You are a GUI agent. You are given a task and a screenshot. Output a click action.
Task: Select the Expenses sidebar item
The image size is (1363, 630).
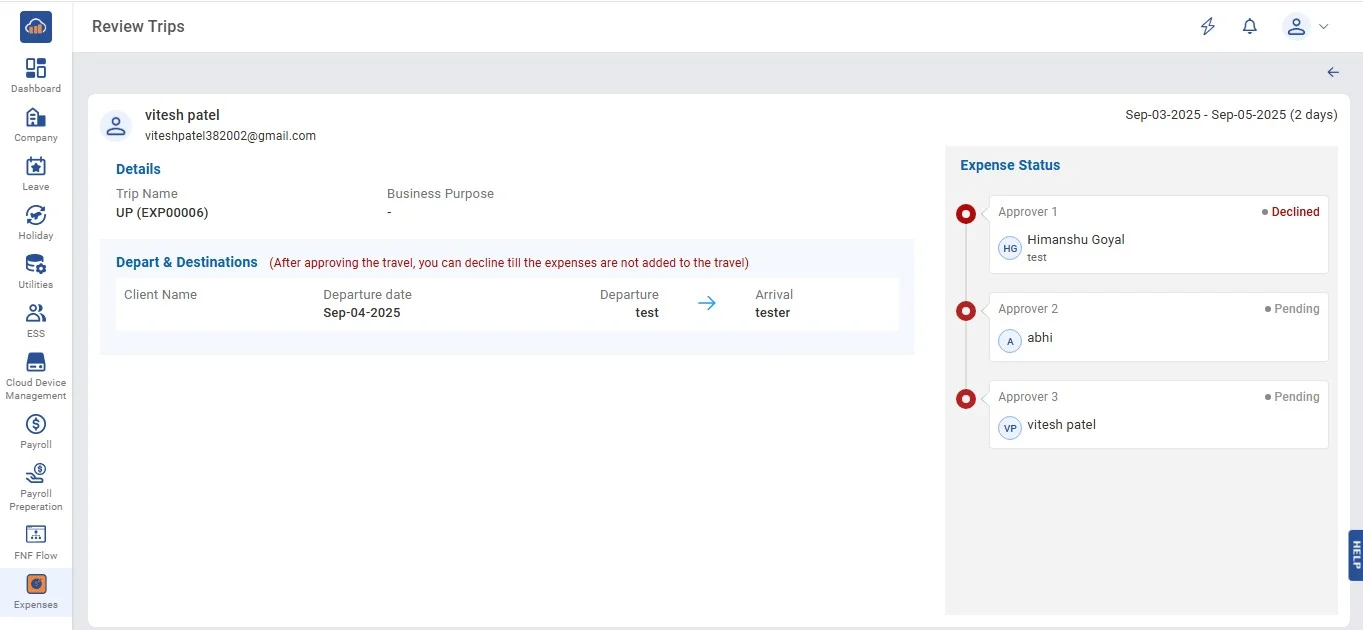[x=36, y=585]
